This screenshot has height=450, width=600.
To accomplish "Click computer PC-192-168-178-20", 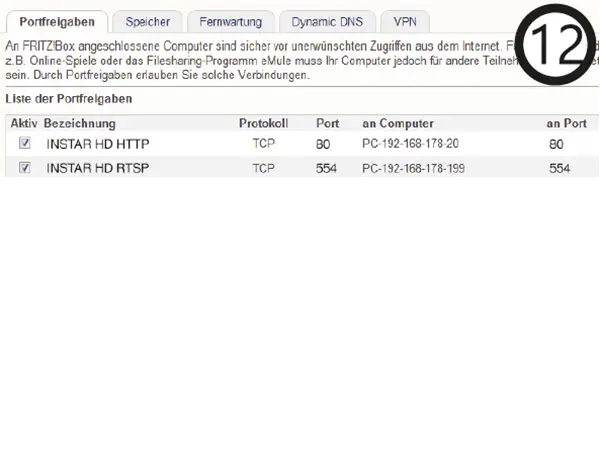I will pyautogui.click(x=410, y=145).
